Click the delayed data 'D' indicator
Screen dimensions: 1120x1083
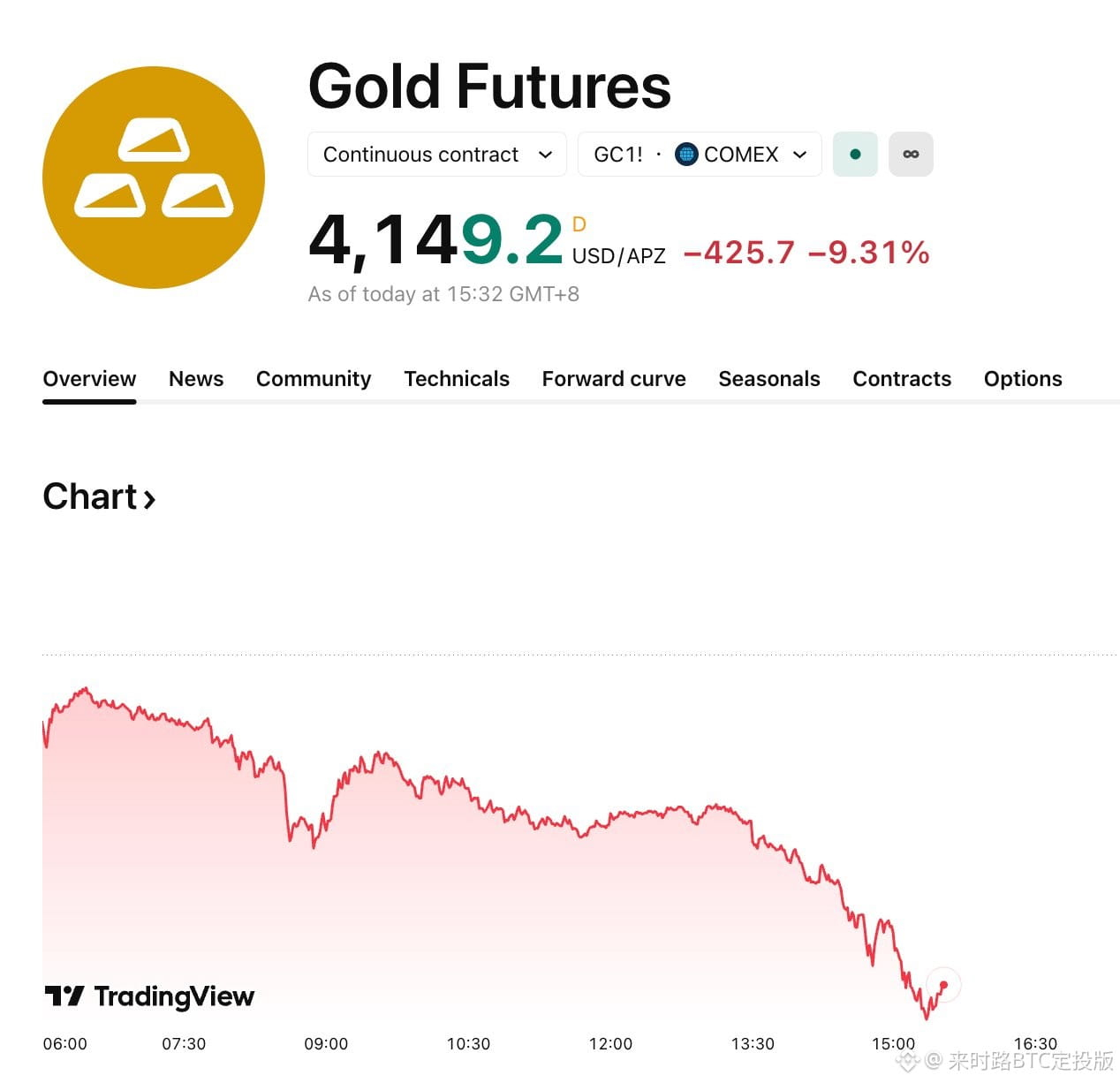[x=579, y=224]
